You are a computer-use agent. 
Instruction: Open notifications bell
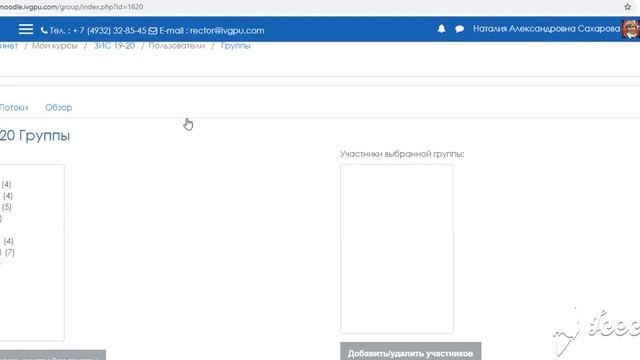click(x=441, y=29)
